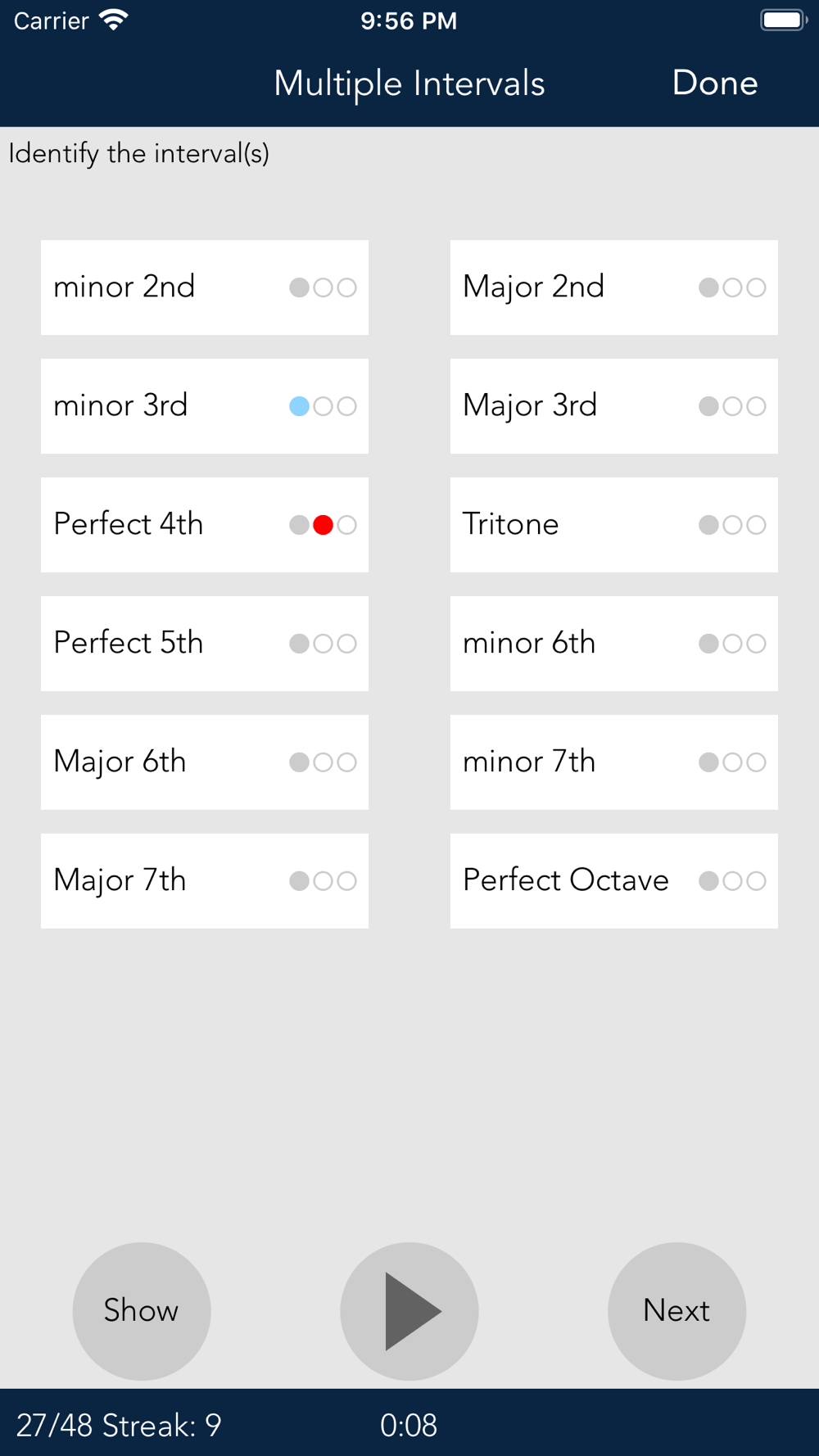
Task: Tap the battery icon in status bar
Action: tap(783, 20)
